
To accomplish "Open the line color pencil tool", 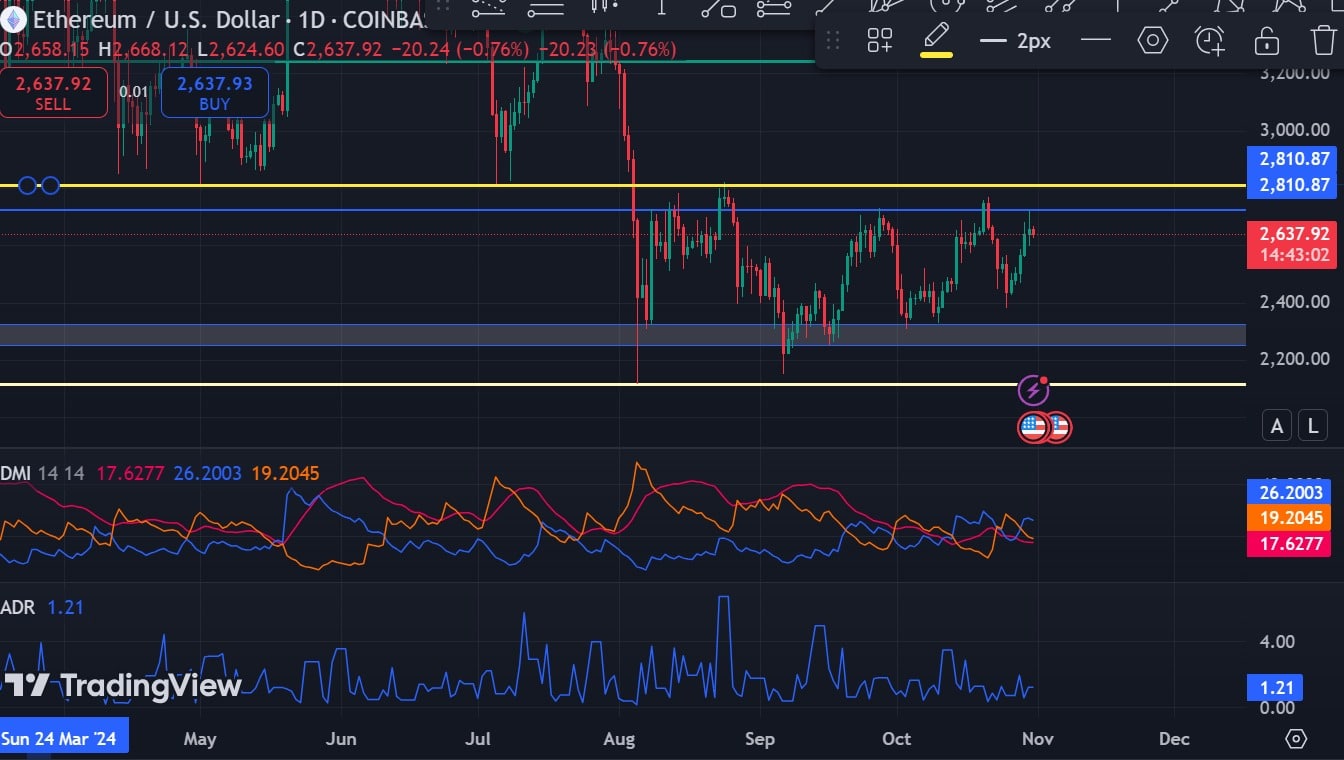I will click(x=936, y=41).
